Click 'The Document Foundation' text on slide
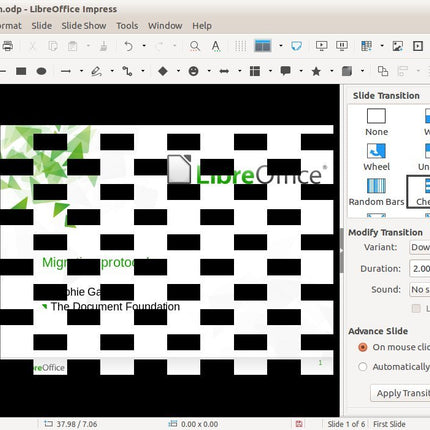Screen dimensions: 430x430 point(115,307)
